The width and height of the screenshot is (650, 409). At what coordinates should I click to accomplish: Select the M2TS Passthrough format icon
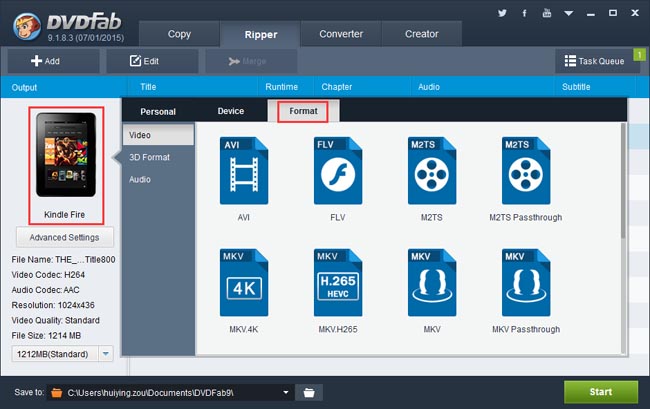(526, 171)
